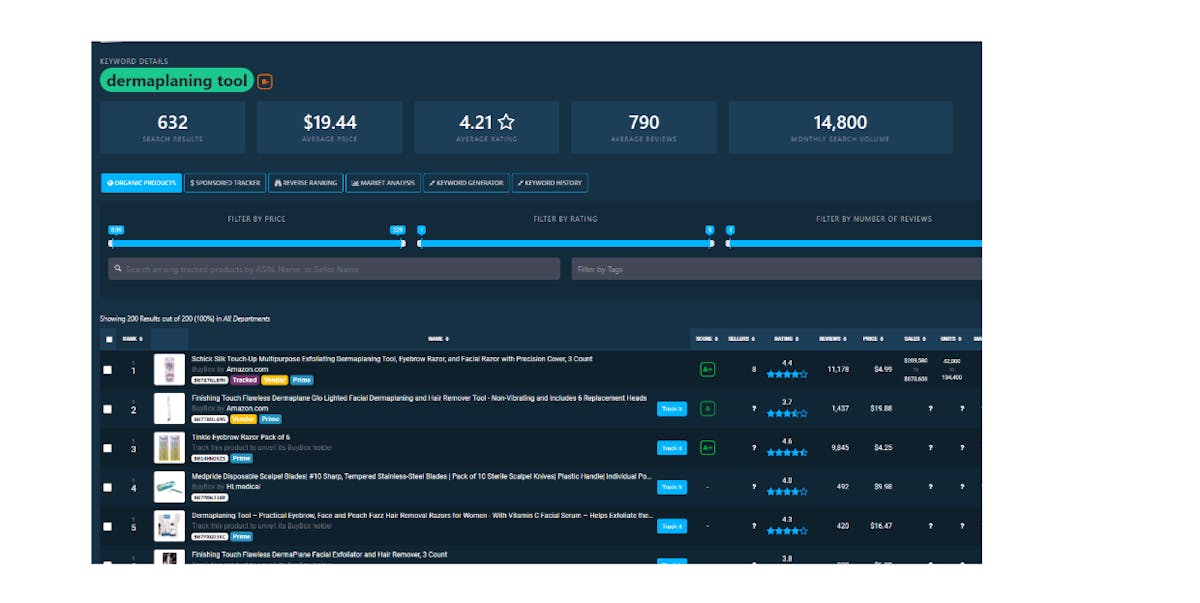Screen dimensions: 1200x603
Task: Click star rating for Schick Silk (4.4)
Action: [787, 374]
